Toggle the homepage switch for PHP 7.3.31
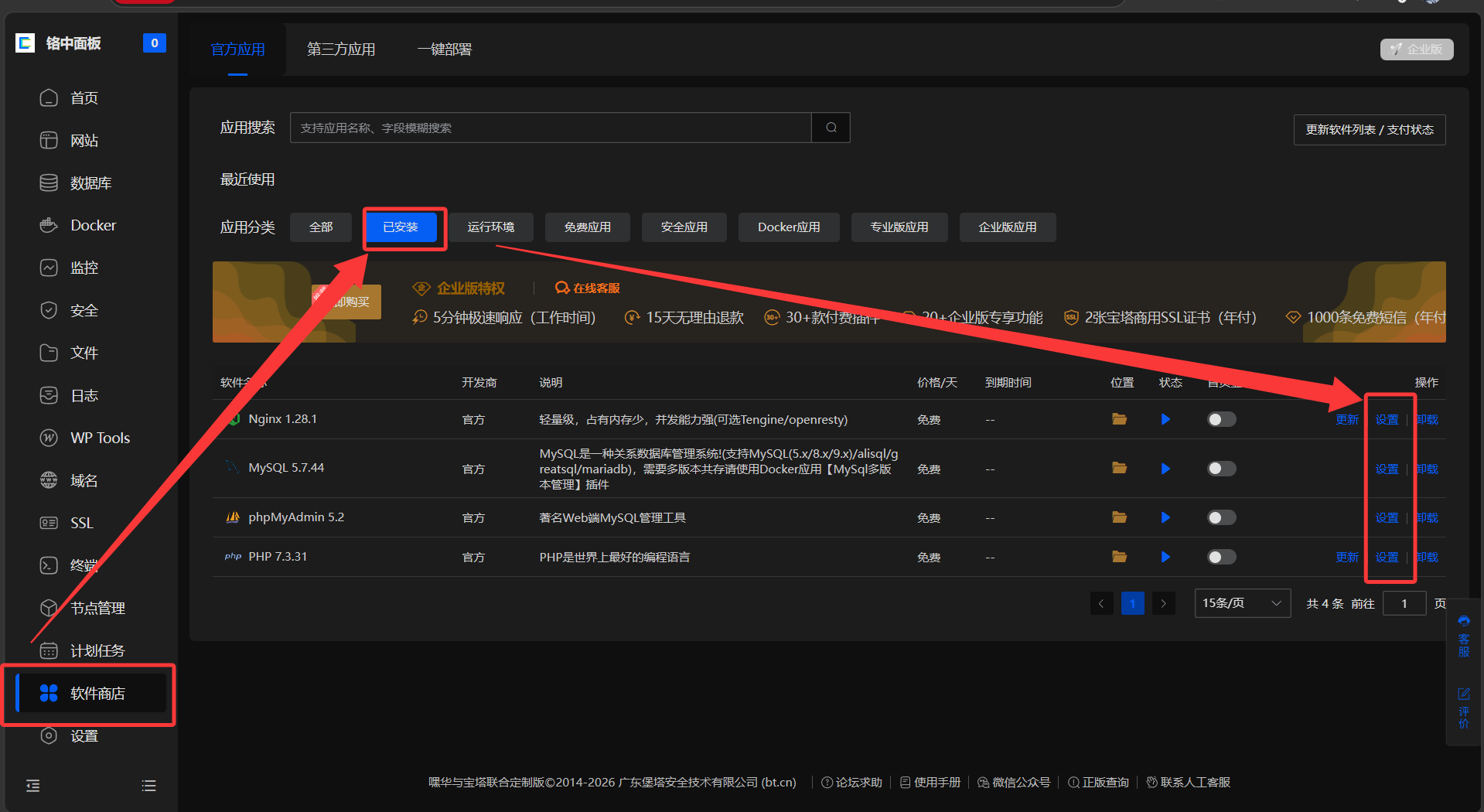Image resolution: width=1484 pixels, height=812 pixels. tap(1222, 557)
